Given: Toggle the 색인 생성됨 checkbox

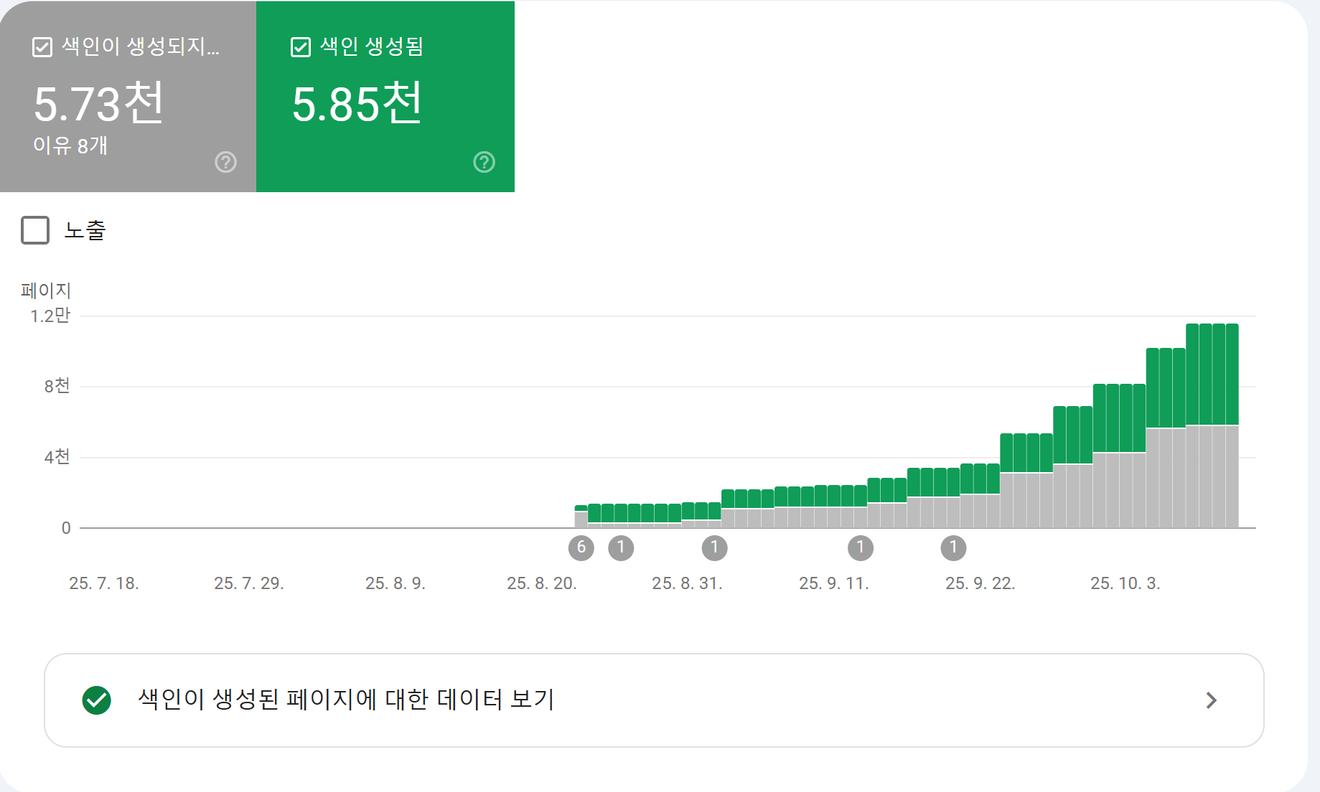Looking at the screenshot, I should click(300, 47).
